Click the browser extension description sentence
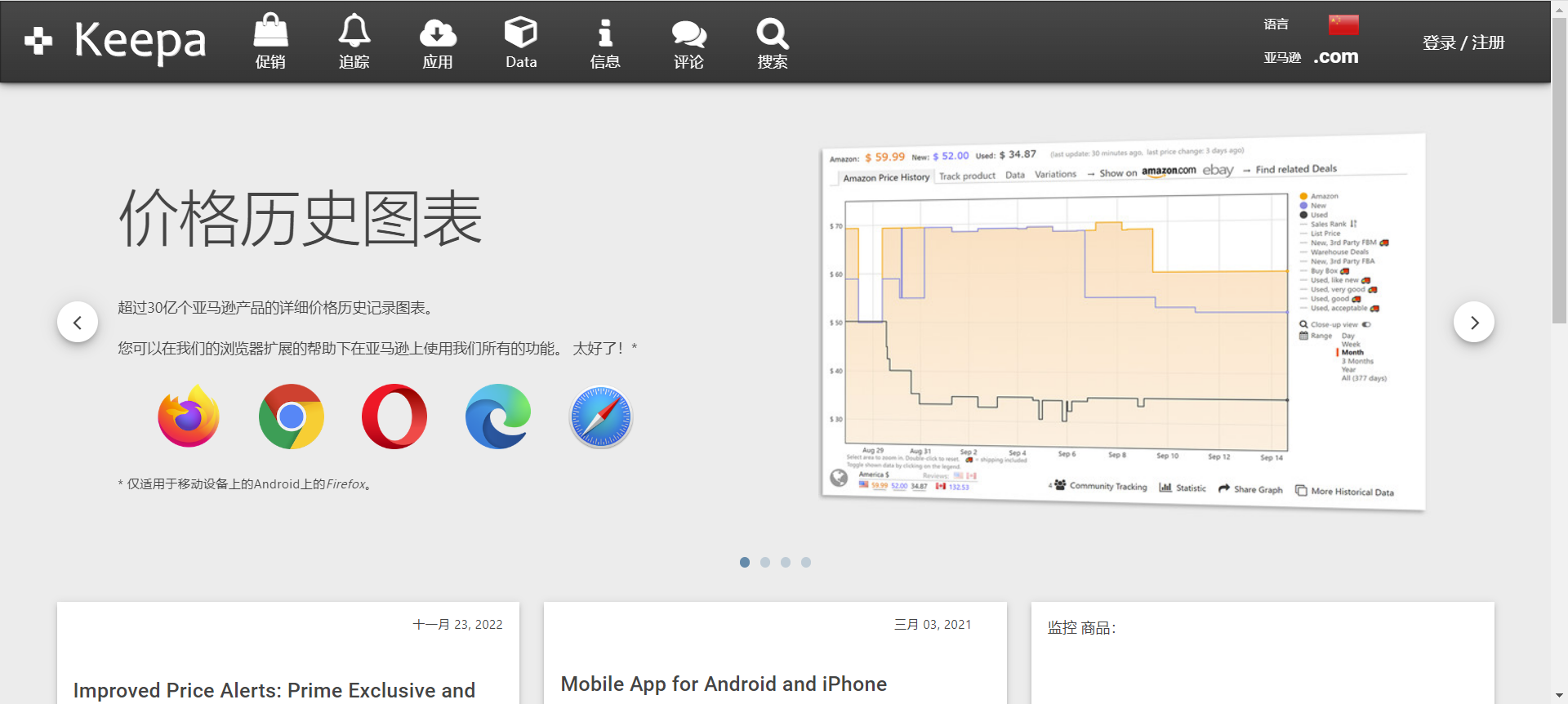The height and width of the screenshot is (704, 1568). pyautogui.click(x=377, y=349)
